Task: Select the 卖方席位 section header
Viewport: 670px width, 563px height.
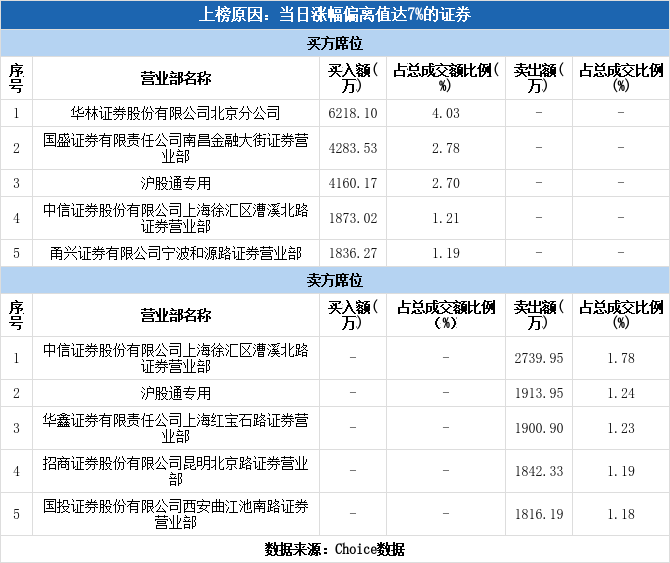Action: [x=335, y=280]
